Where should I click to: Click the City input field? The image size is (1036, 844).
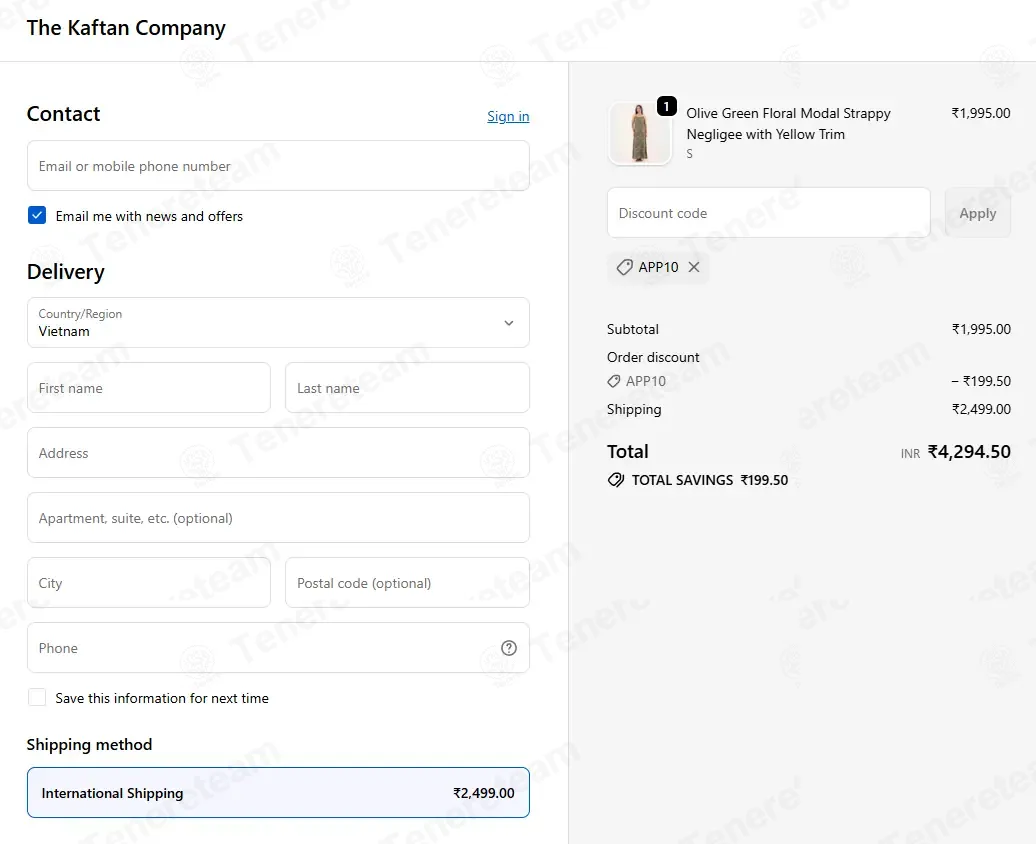(149, 583)
